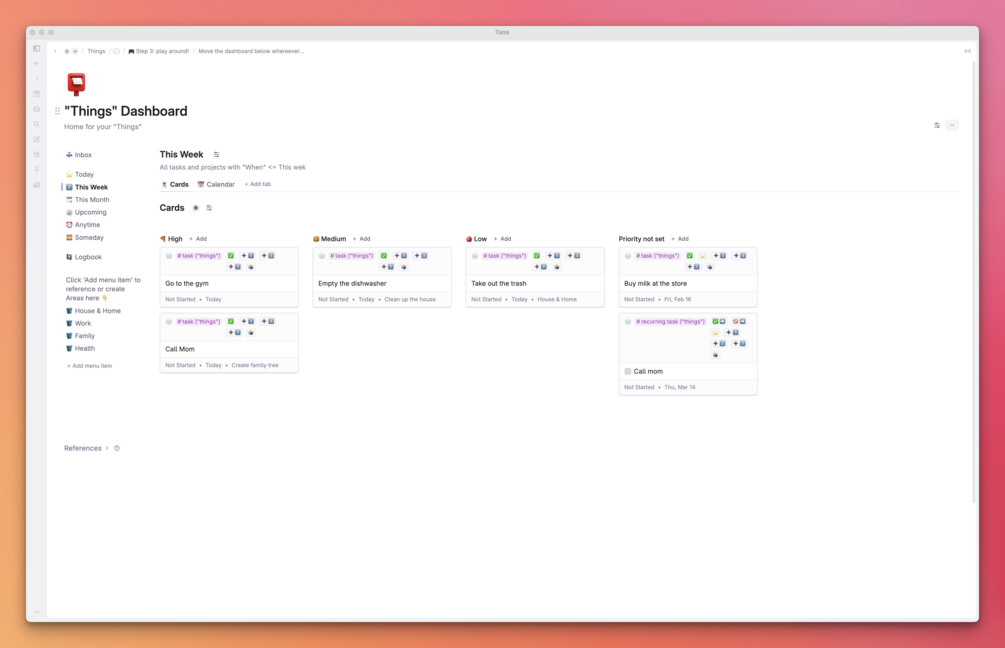Select Anytime in the dashboard menu

pos(83,225)
